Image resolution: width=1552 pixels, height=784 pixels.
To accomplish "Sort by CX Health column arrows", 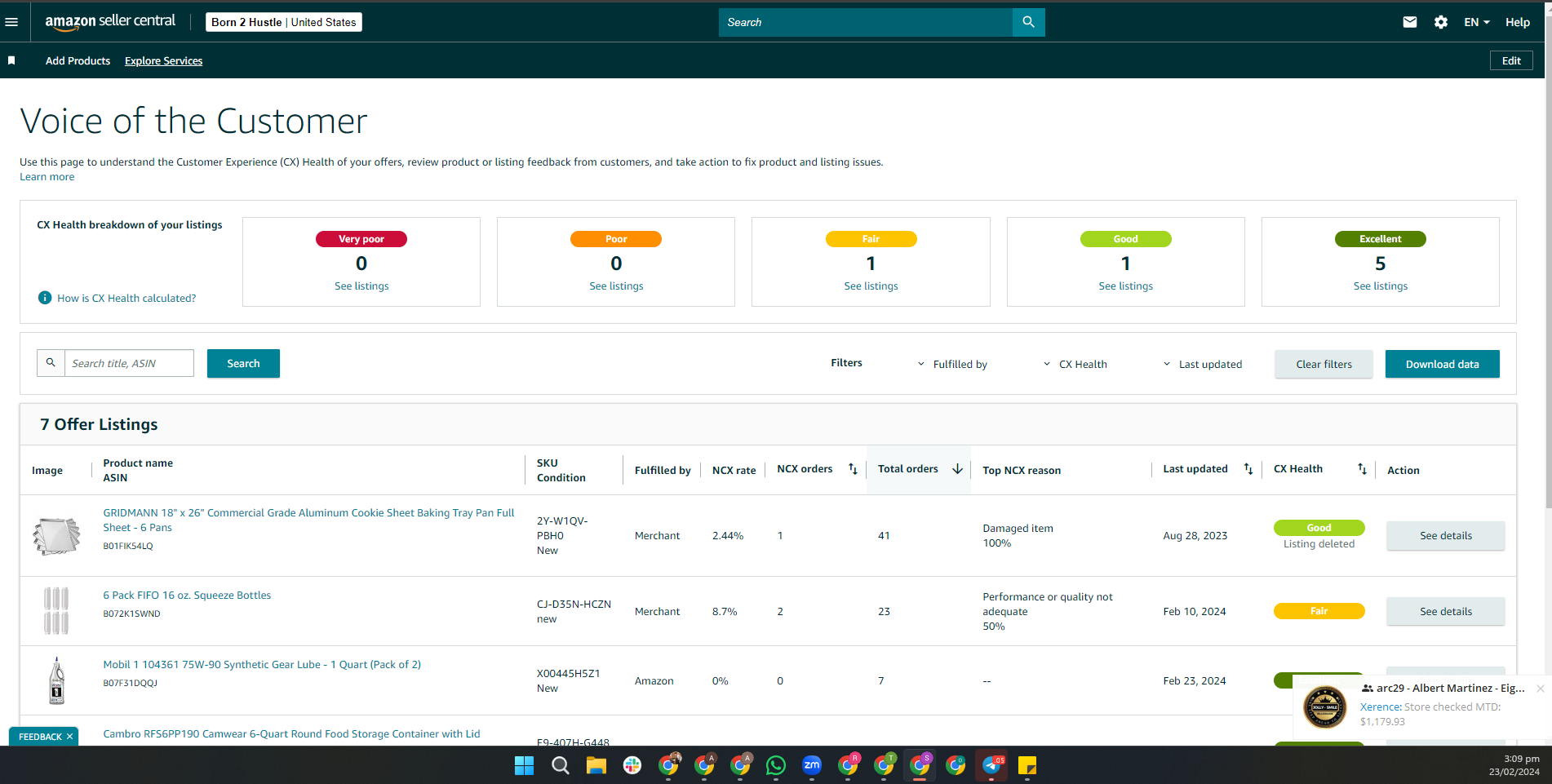I will click(1362, 469).
